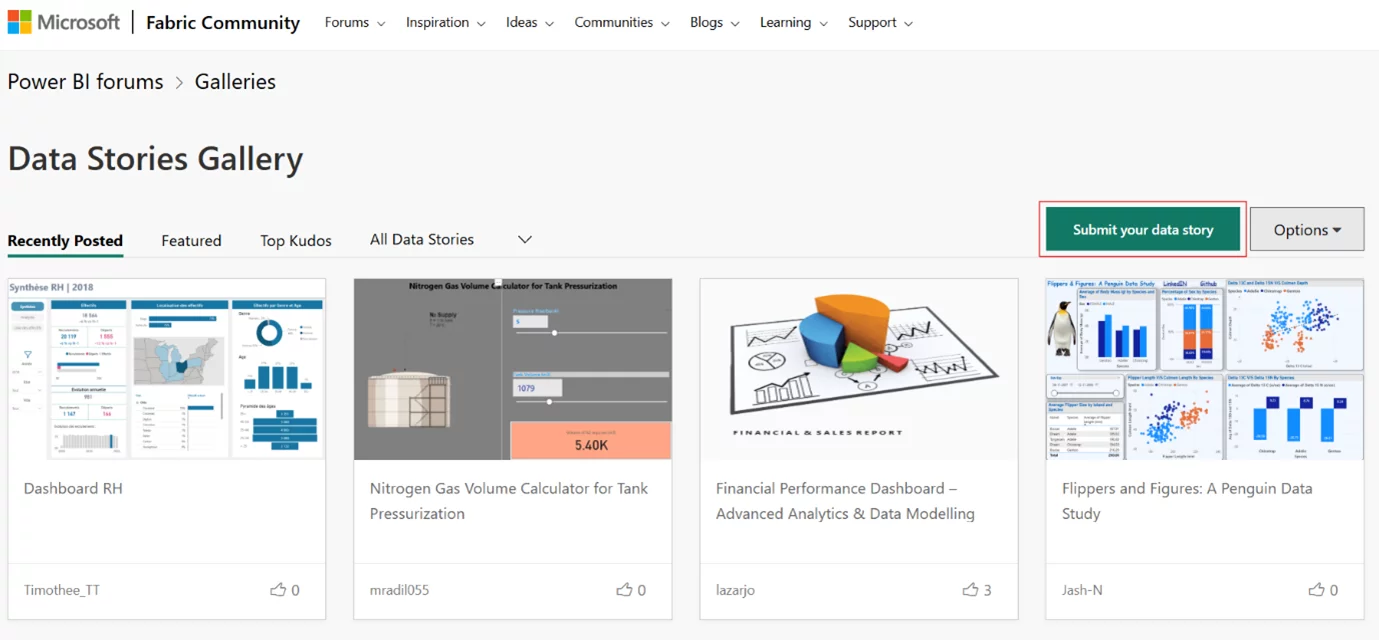Screen dimensions: 1379x640
Task: Open the Inspiration dropdown menu
Action: (445, 22)
